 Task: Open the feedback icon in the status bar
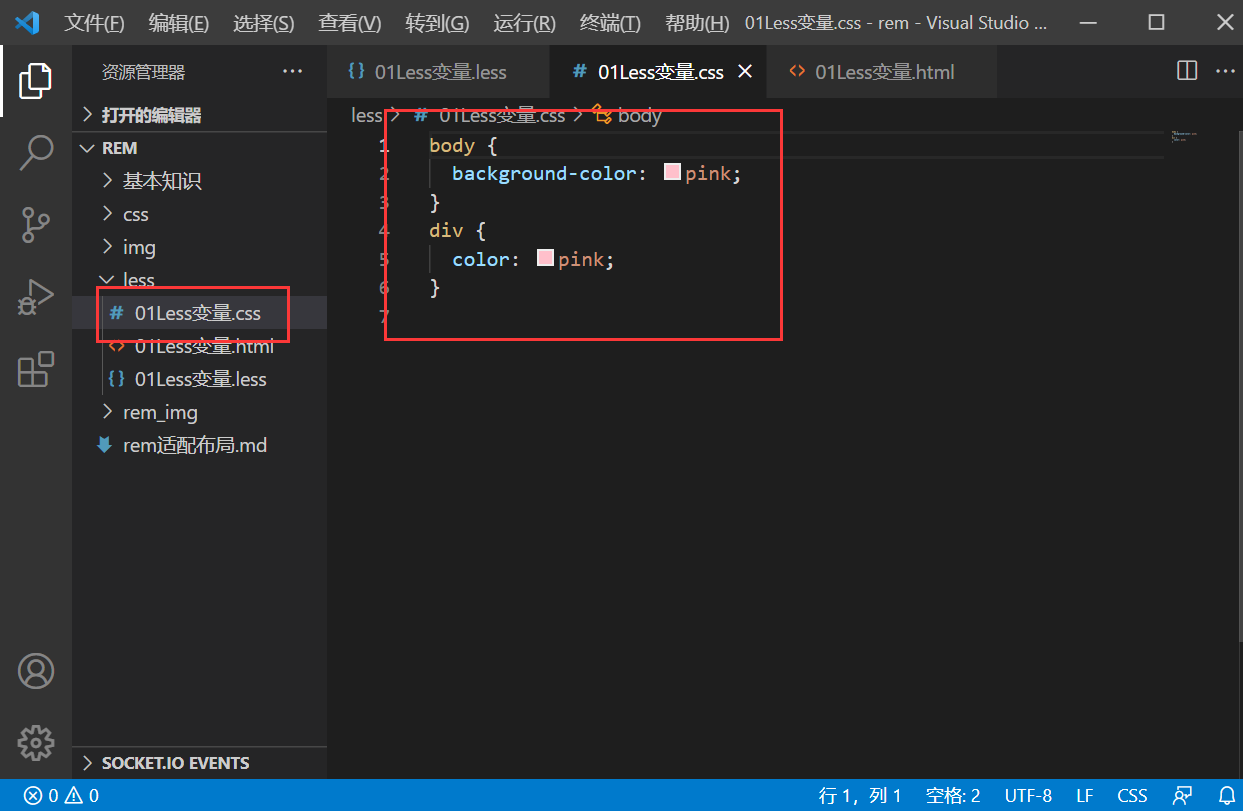pyautogui.click(x=1183, y=796)
